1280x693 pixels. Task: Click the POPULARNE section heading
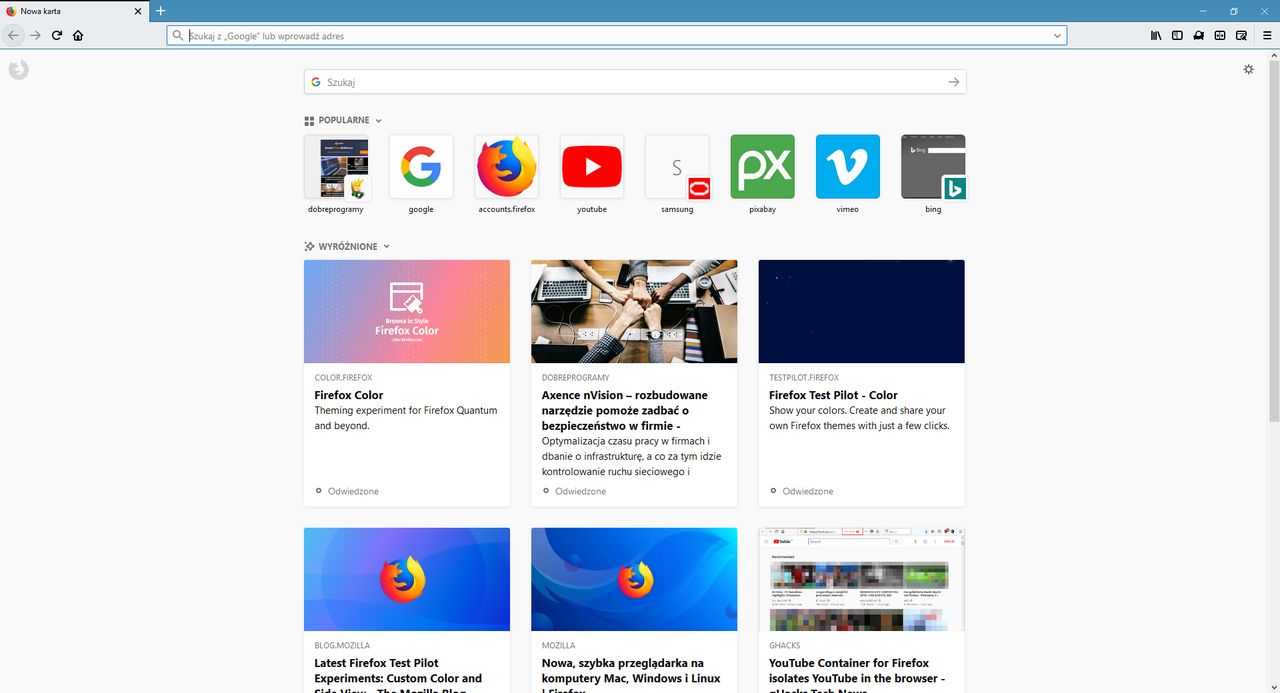(344, 121)
